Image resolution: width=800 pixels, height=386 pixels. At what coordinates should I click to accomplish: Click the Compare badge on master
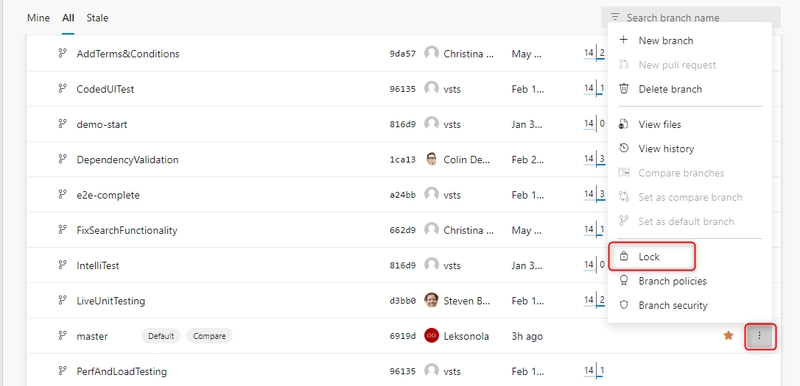tap(209, 336)
